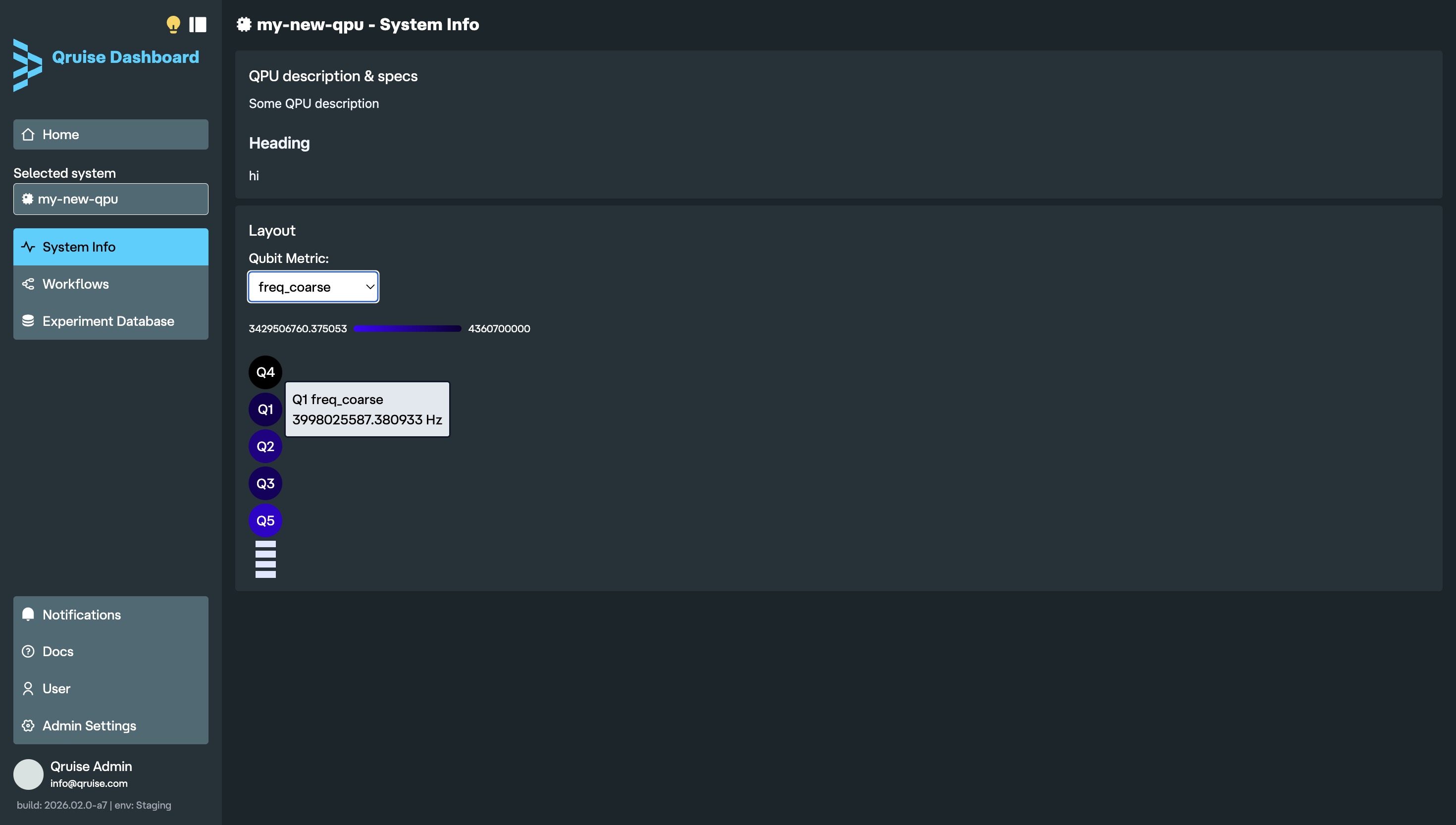Click the yellow lightbulb theme icon

click(x=173, y=24)
